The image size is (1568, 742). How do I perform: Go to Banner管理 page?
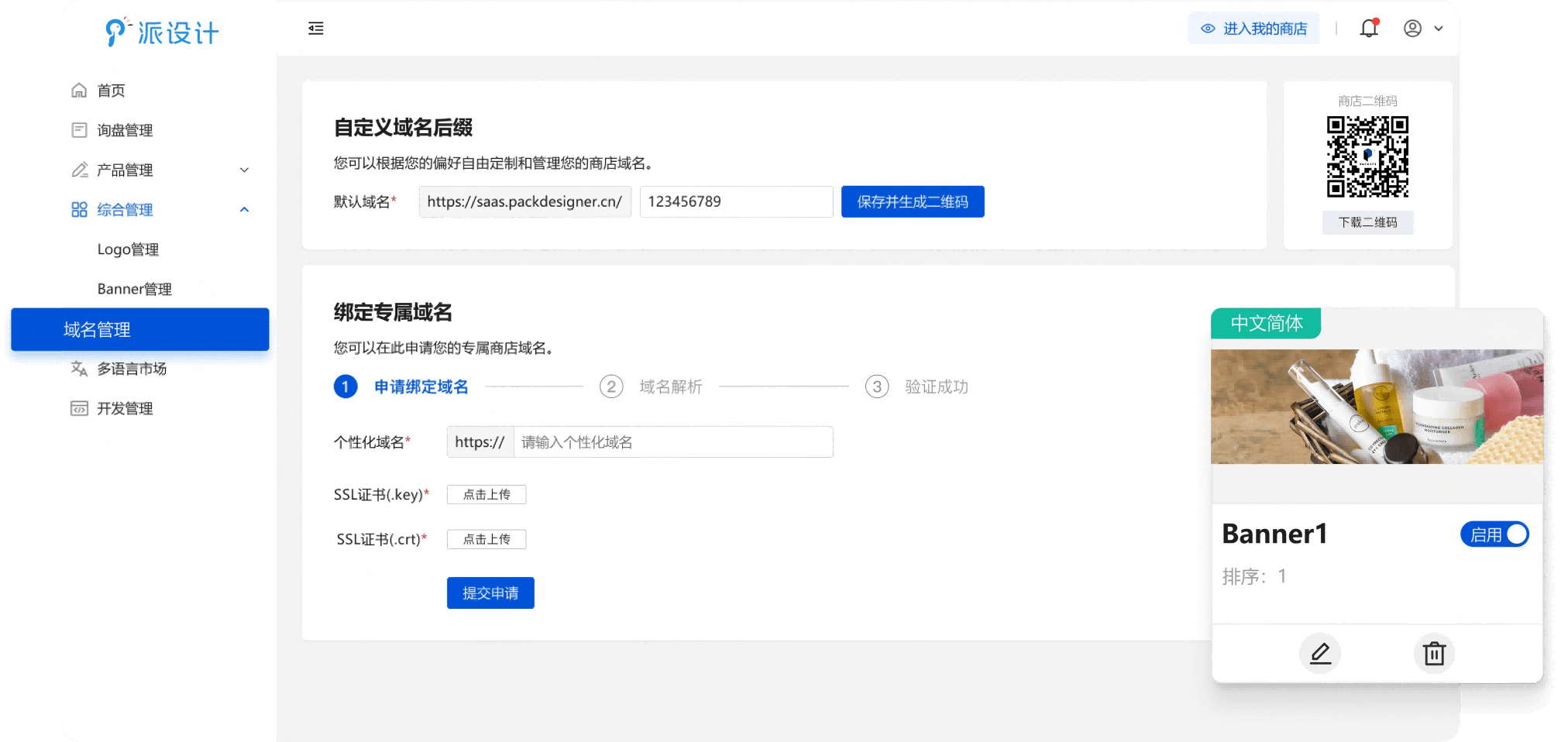[x=134, y=289]
